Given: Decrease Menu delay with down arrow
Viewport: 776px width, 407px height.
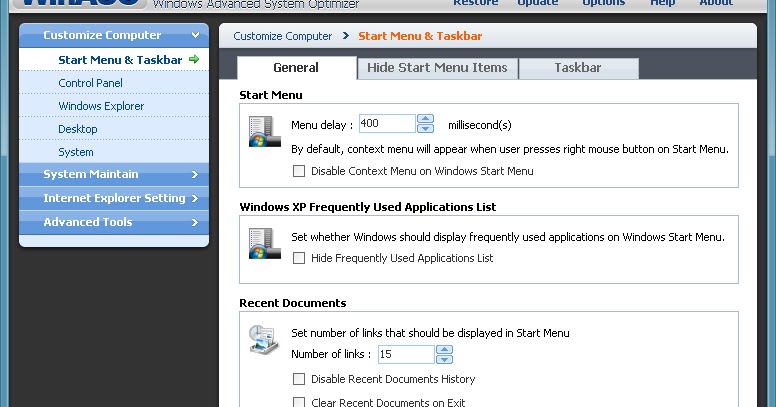Looking at the screenshot, I should tap(426, 128).
